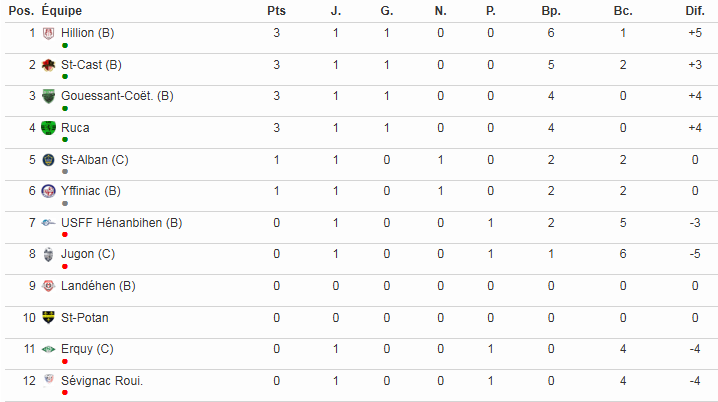Click the St-Cast (B) team logo
This screenshot has width=718, height=402.
(48, 65)
